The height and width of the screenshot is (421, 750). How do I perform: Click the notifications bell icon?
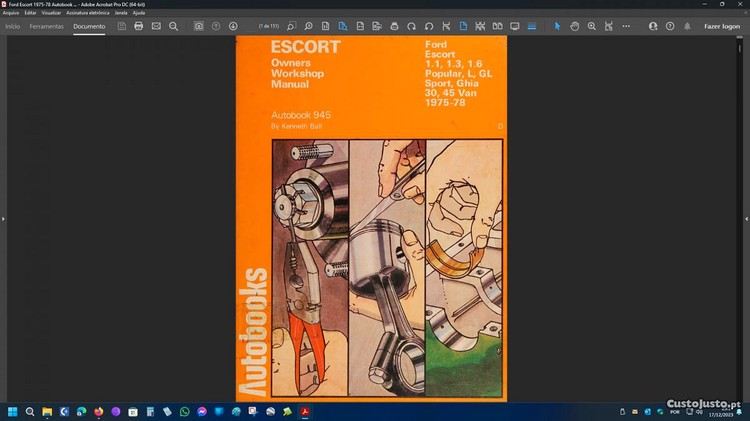pyautogui.click(x=687, y=26)
